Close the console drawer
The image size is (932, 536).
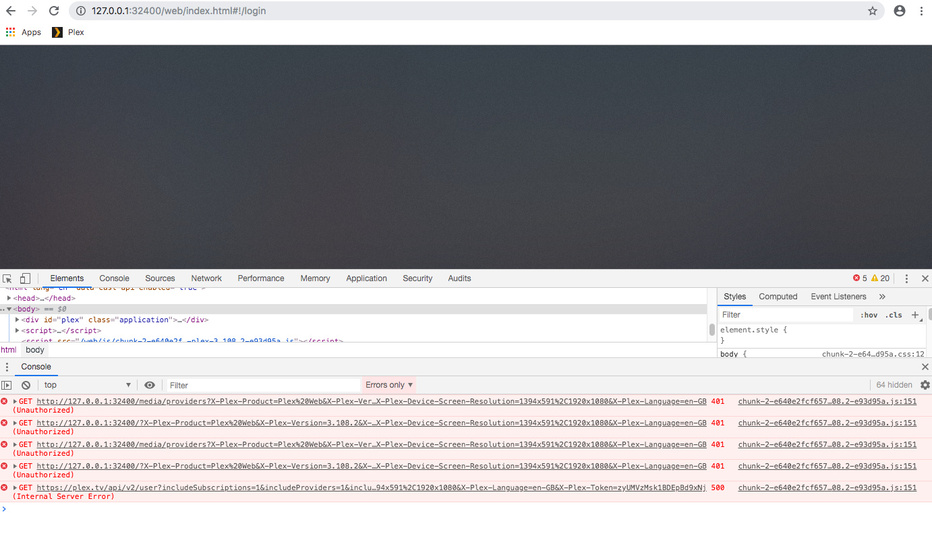pyautogui.click(x=925, y=367)
